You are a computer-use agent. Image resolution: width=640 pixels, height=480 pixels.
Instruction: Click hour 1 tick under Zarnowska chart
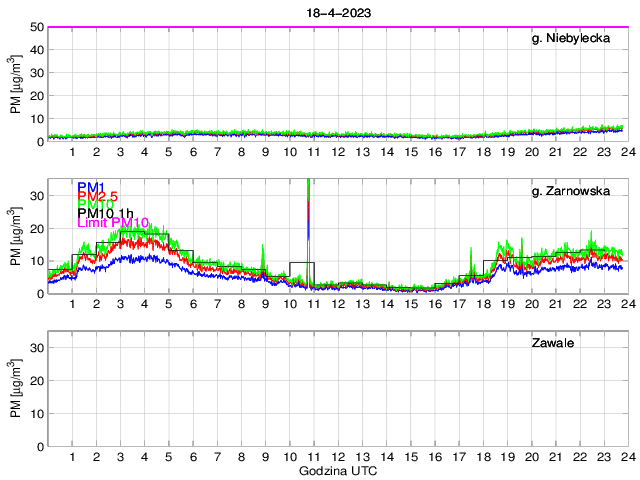click(x=72, y=304)
